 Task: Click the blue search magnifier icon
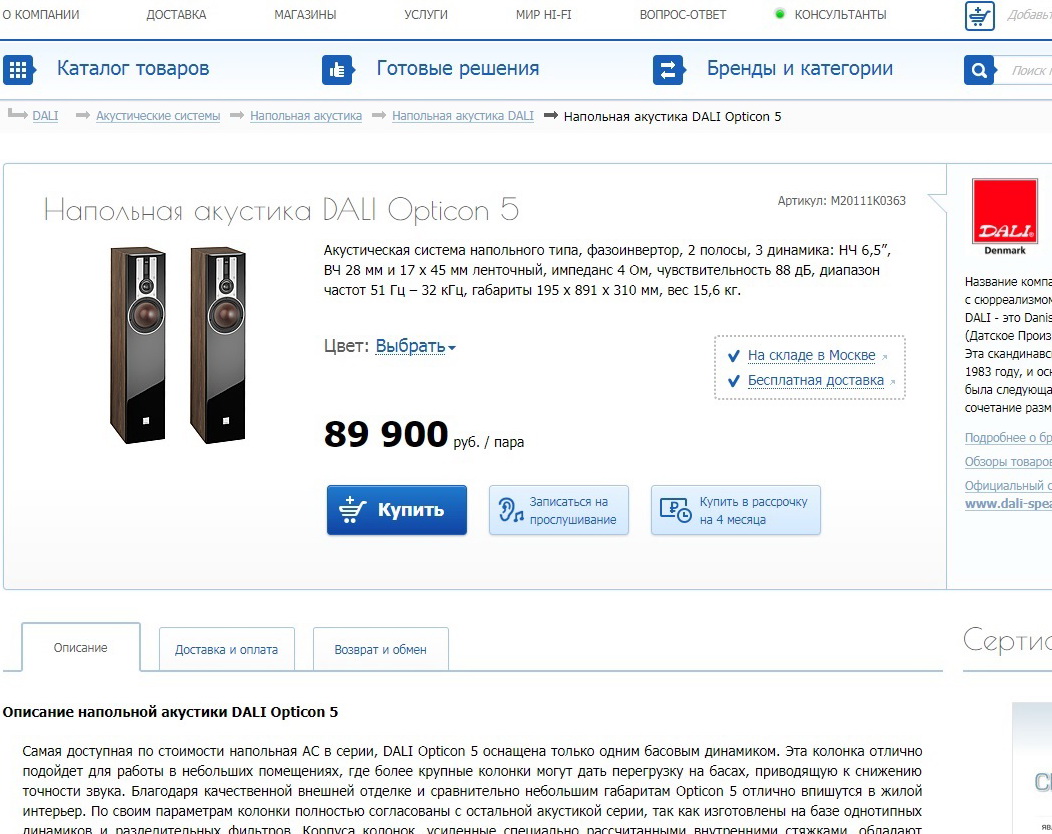coord(979,70)
